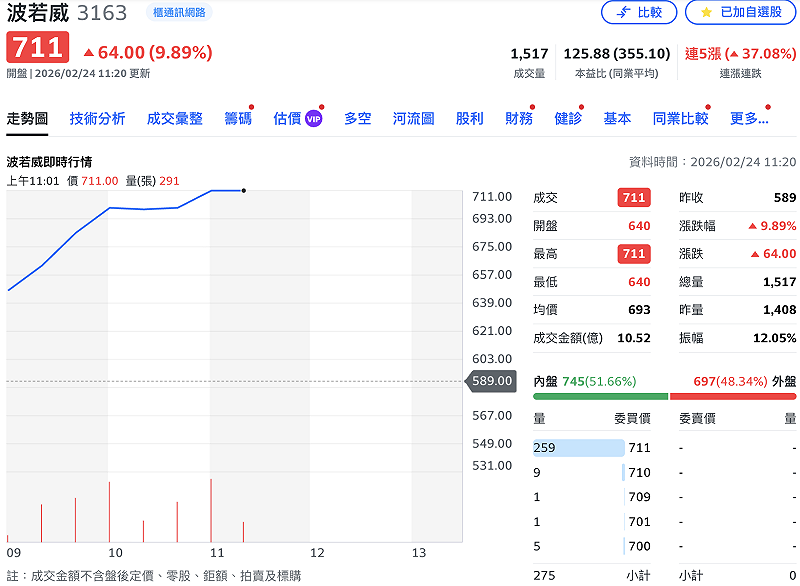800x586 pixels.
Task: Click the green 內盤 ratio bar
Action: coord(600,397)
